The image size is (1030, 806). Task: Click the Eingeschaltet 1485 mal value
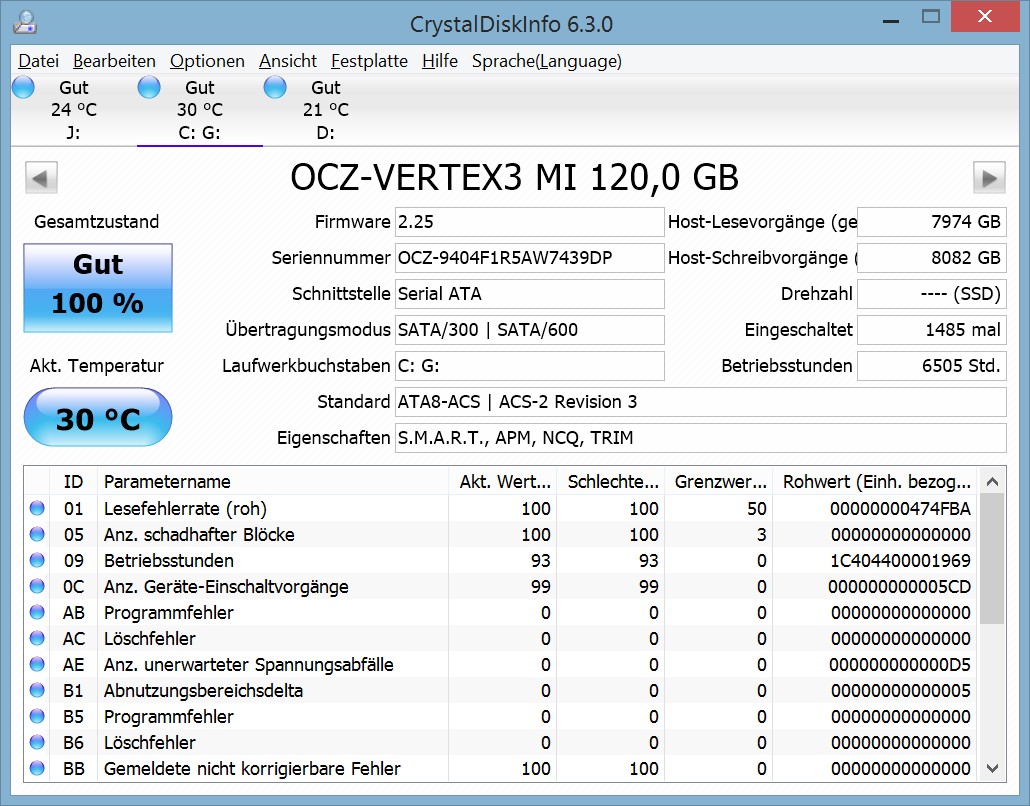tap(931, 330)
